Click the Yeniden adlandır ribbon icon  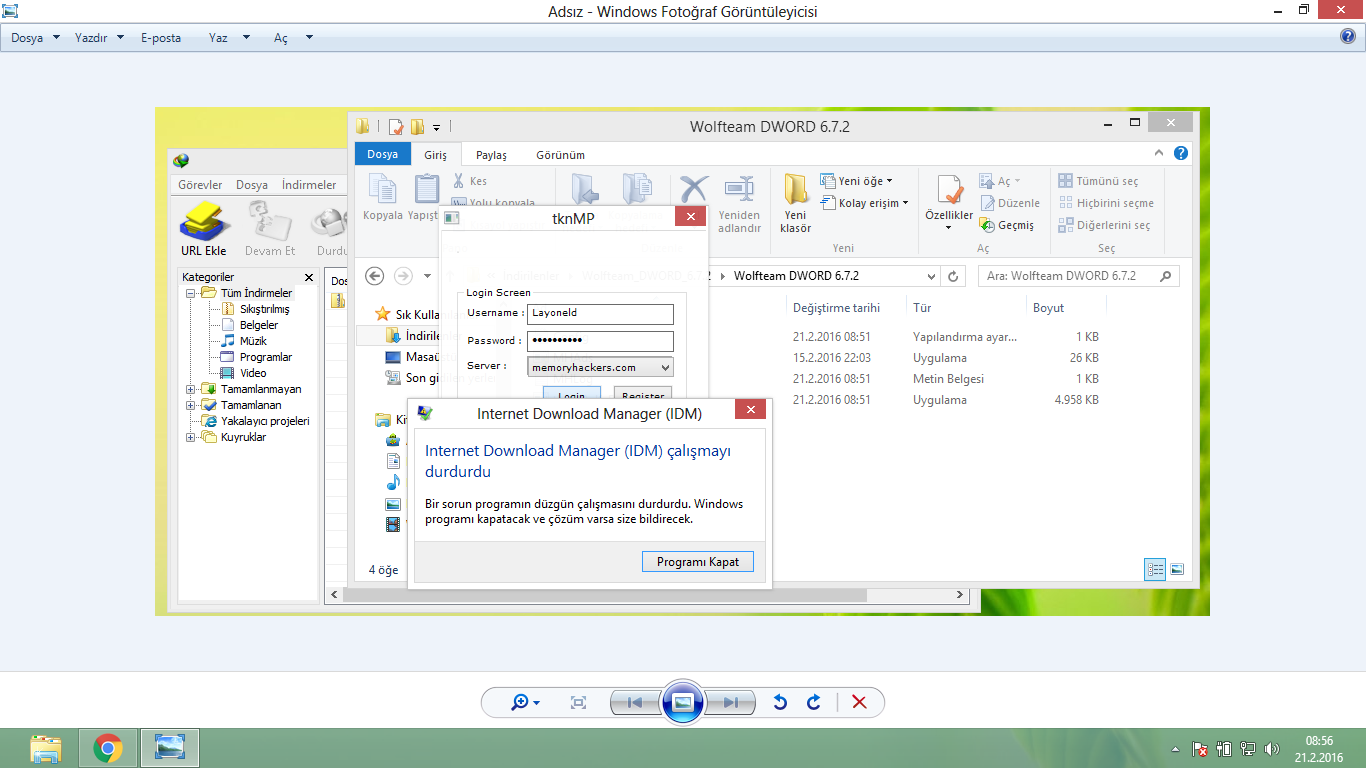739,204
